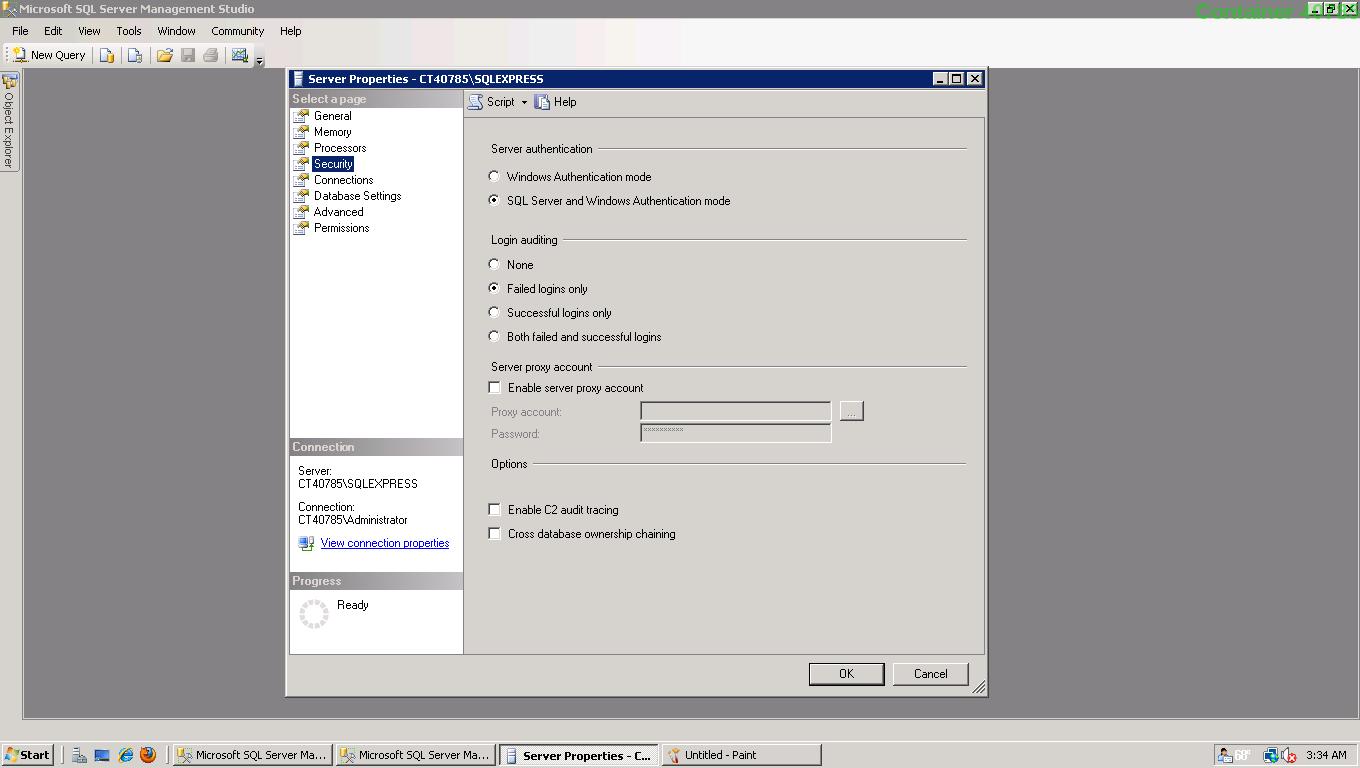Select Windows Authentication mode radio button
1360x768 pixels.
click(494, 177)
